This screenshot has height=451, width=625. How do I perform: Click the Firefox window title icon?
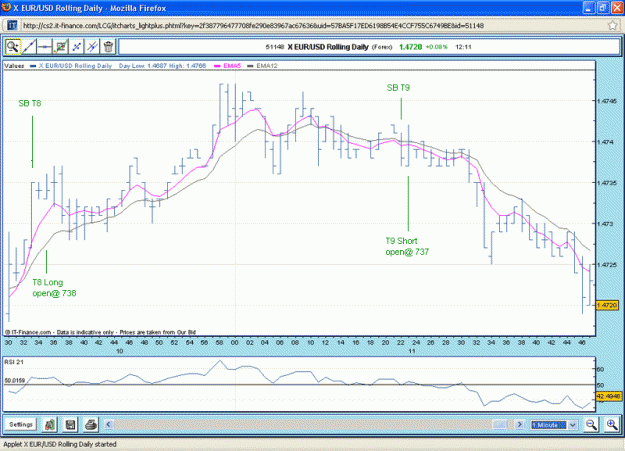(x=6, y=7)
